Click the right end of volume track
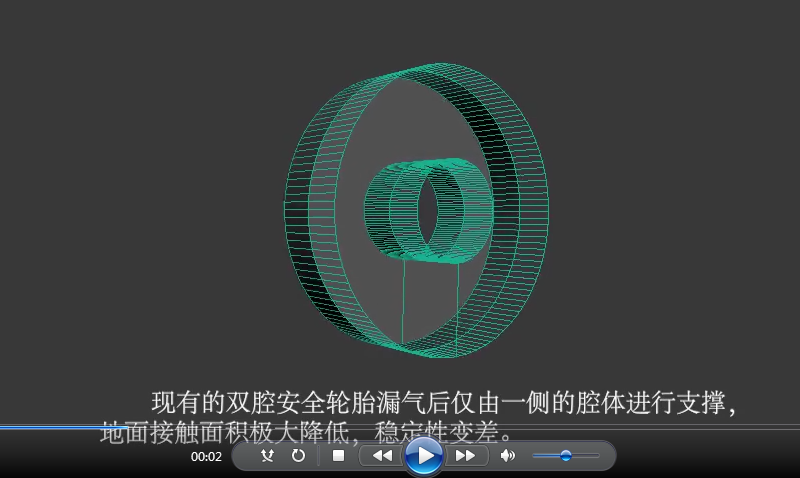 598,456
